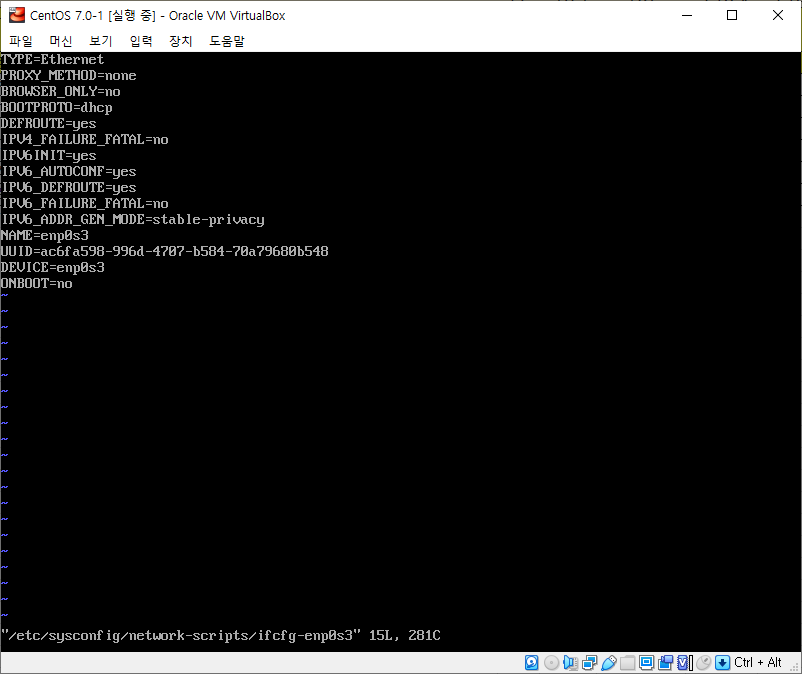
Task: Open the 입력 menu
Action: point(141,41)
